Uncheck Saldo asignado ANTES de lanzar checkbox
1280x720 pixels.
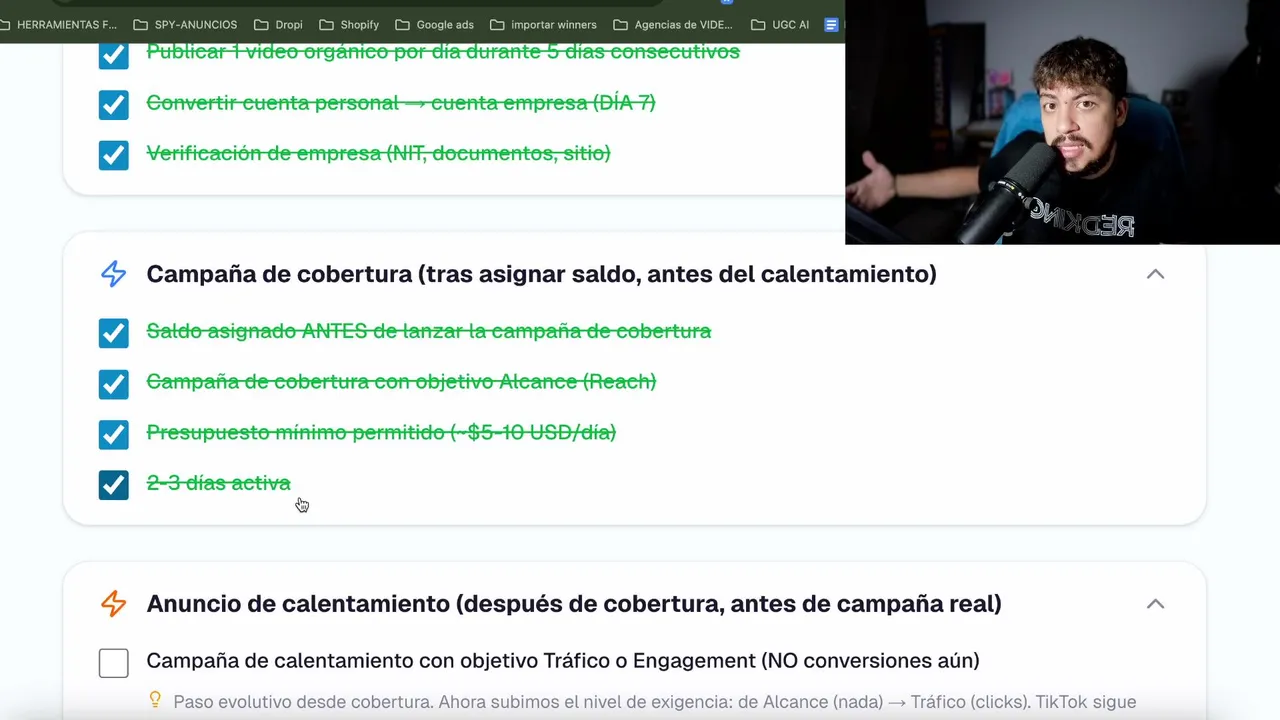(x=114, y=333)
